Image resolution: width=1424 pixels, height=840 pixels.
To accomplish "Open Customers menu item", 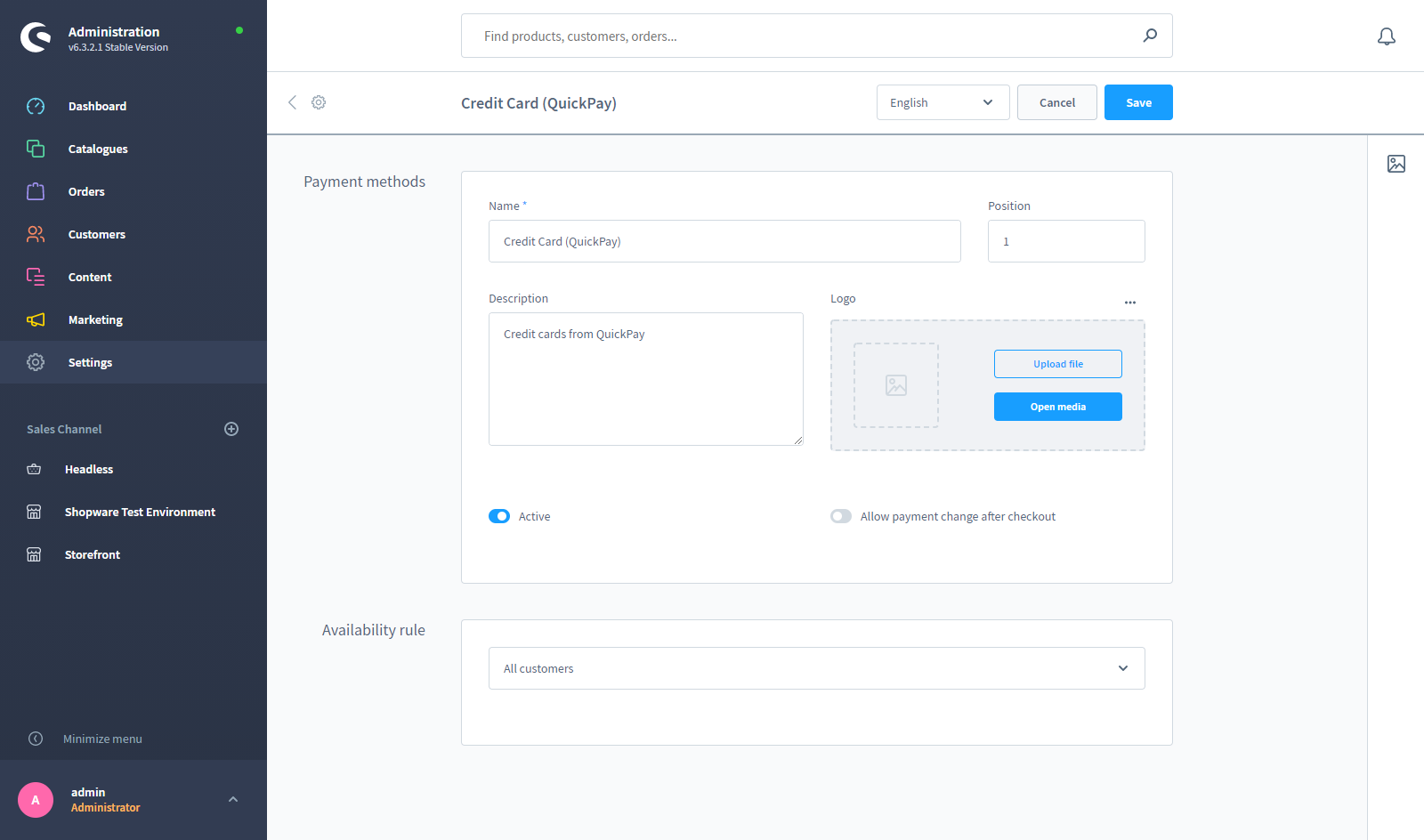I will point(133,234).
